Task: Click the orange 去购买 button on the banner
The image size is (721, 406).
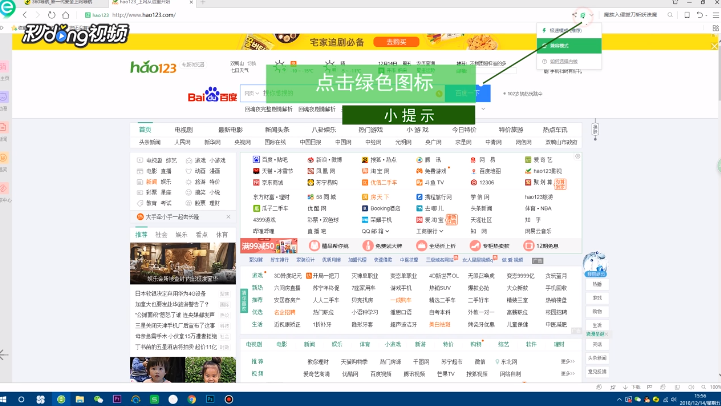Action: [396, 42]
